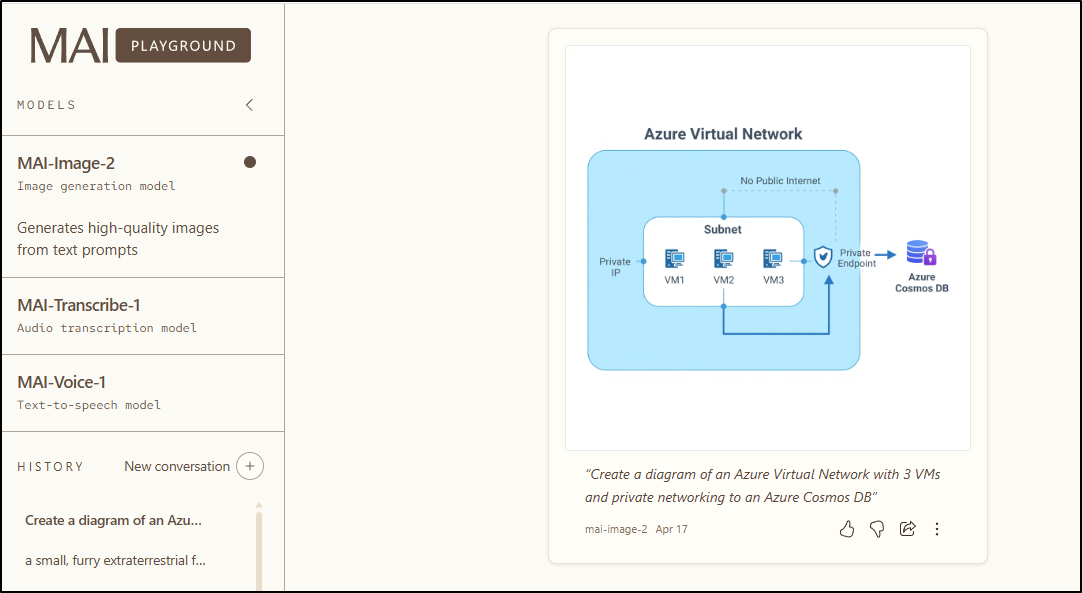Click the Private Endpoint shield icon in diagram
1082x593 pixels.
coord(823,257)
